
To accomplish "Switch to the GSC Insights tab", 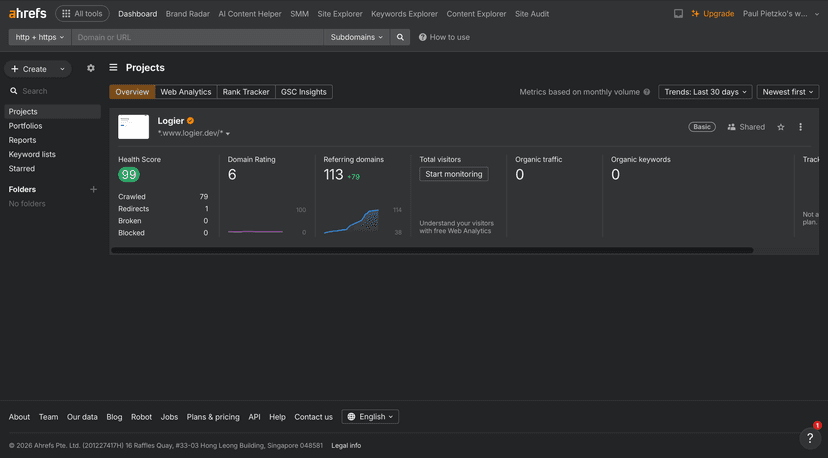I will point(304,92).
